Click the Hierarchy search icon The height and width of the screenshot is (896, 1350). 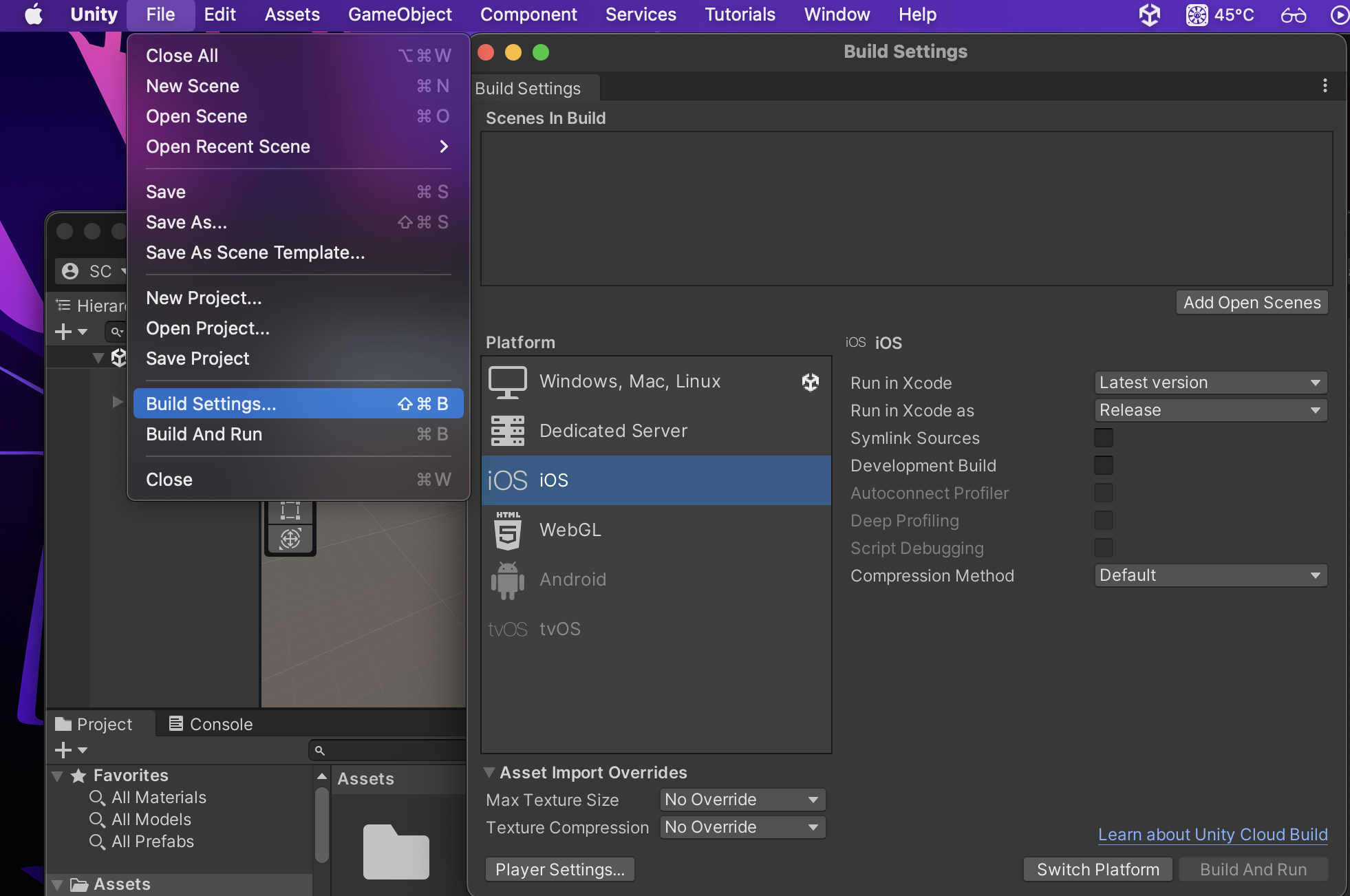(117, 332)
